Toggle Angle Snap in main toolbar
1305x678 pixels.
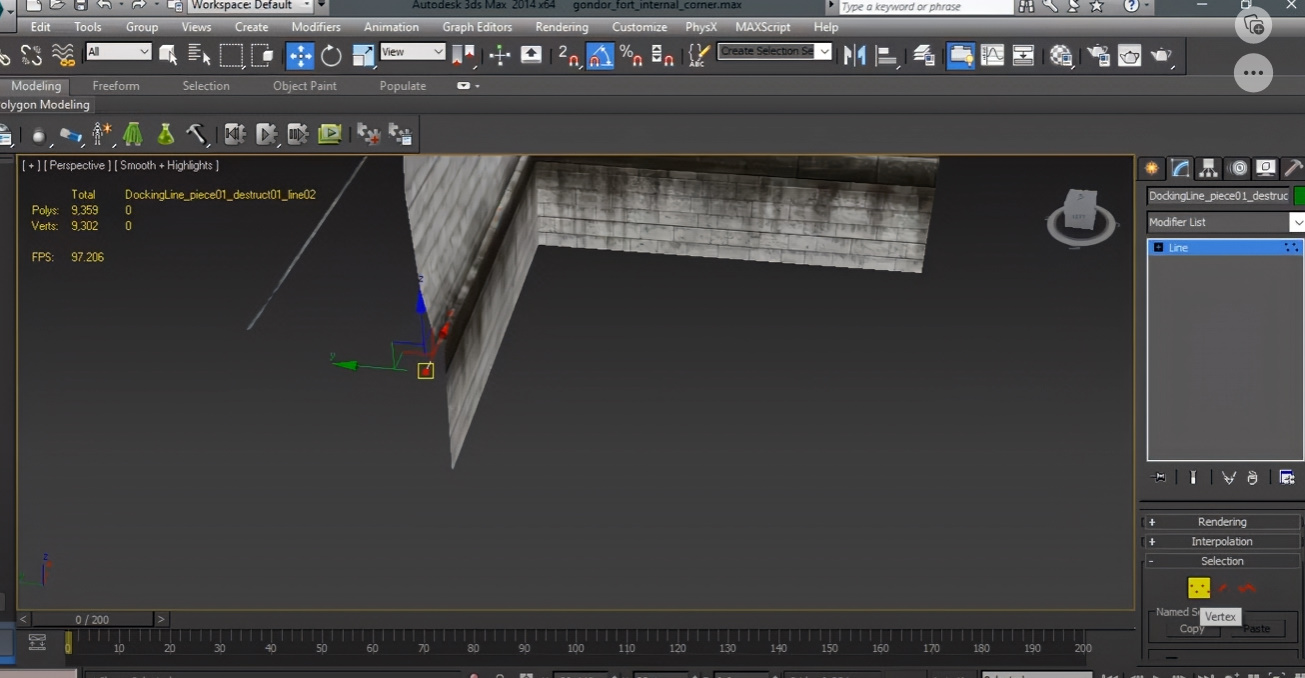[x=599, y=55]
